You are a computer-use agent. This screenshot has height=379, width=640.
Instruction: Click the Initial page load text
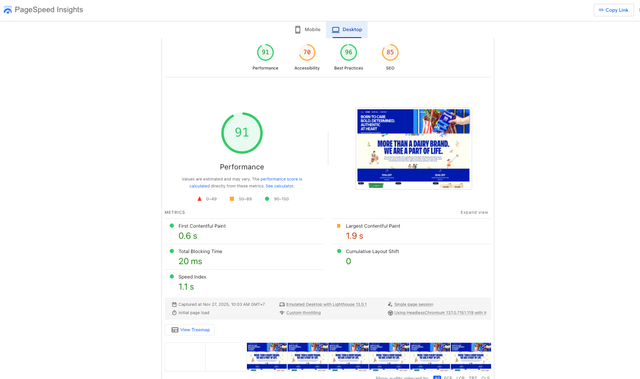[194, 313]
